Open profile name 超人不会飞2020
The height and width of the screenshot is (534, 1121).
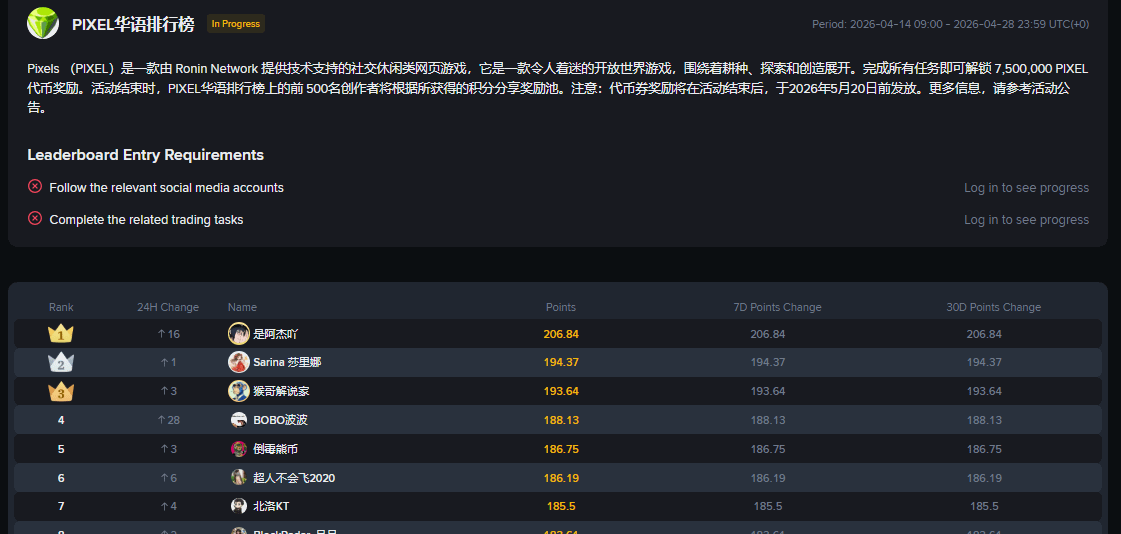(294, 478)
